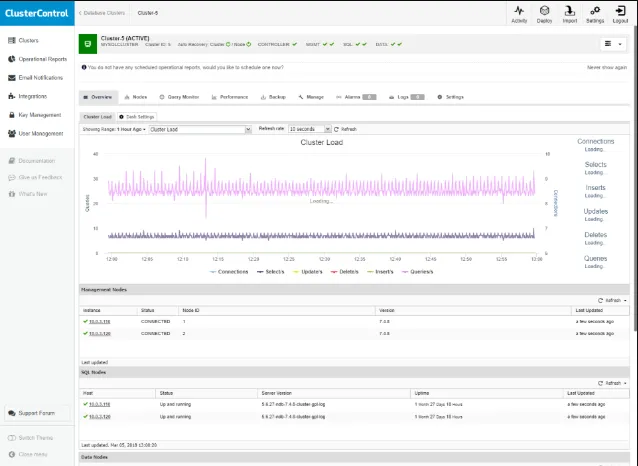
Task: Open User Management in sidebar
Action: pyautogui.click(x=36, y=133)
